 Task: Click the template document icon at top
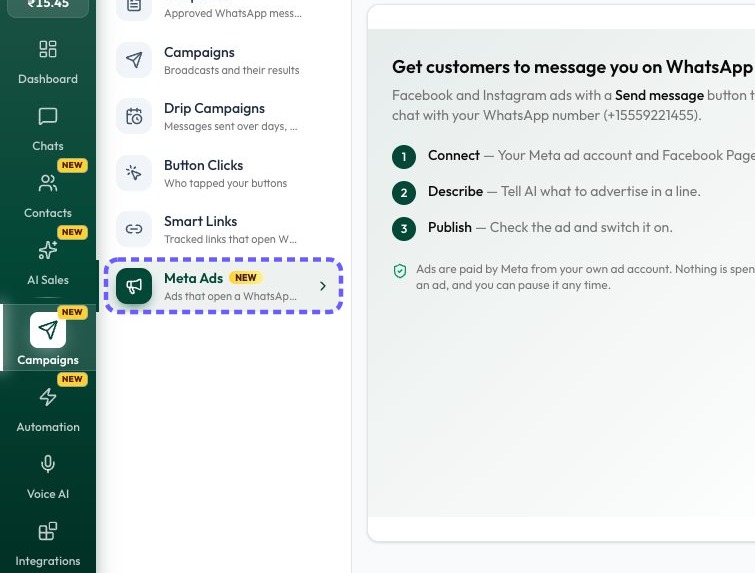[134, 7]
